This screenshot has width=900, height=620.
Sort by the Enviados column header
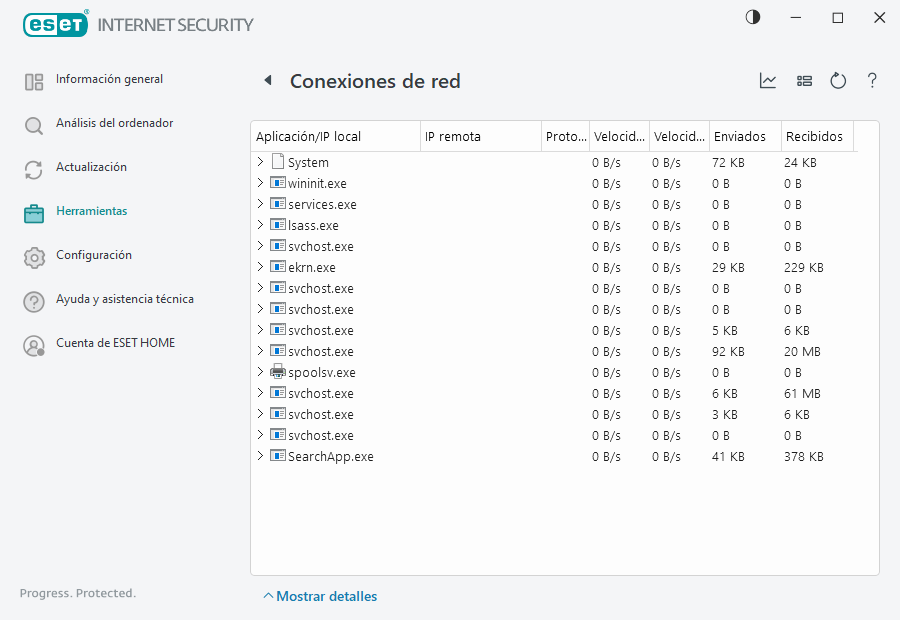pos(740,136)
